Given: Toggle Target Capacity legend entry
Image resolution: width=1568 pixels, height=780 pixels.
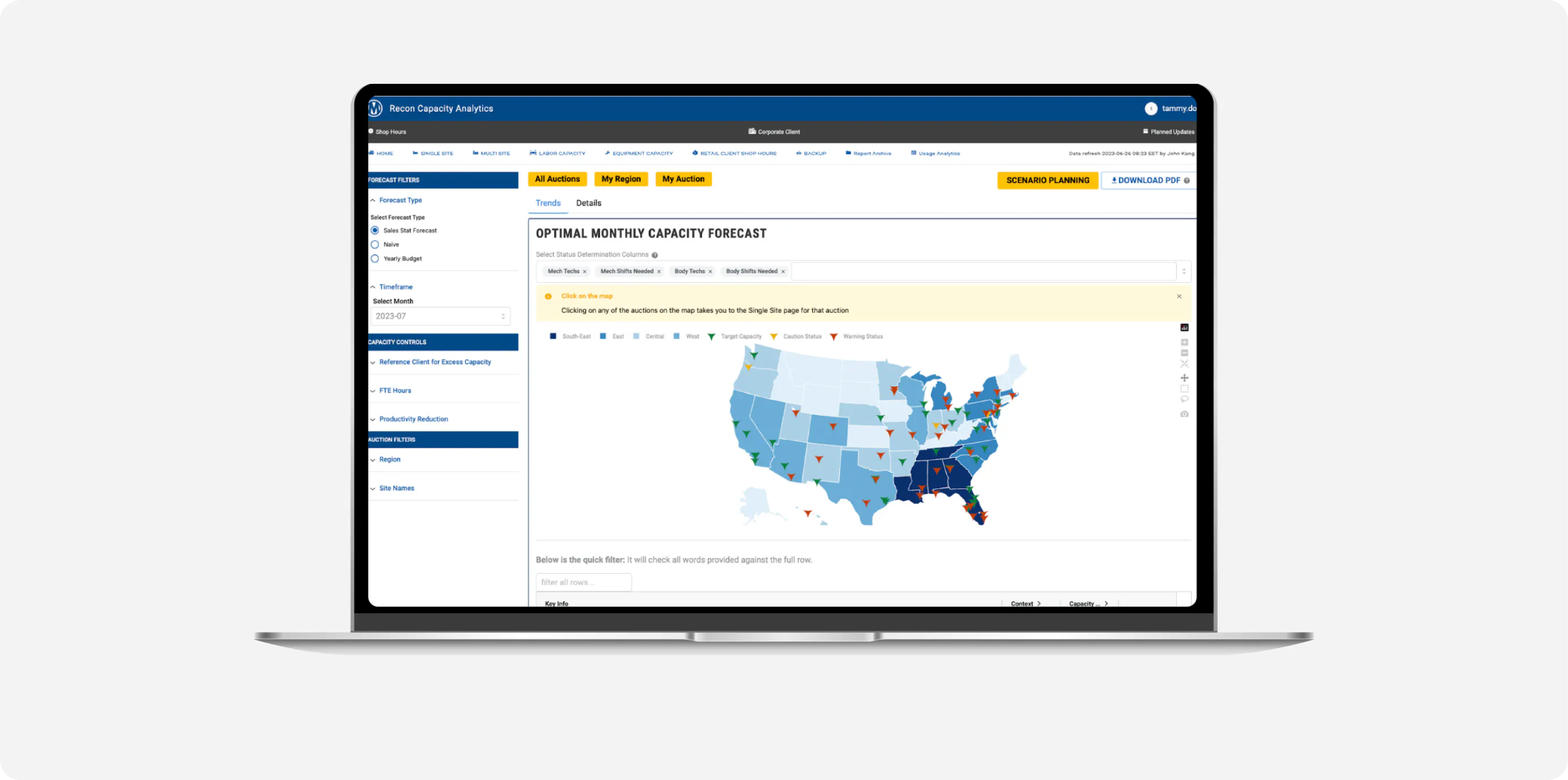Looking at the screenshot, I should tap(734, 337).
